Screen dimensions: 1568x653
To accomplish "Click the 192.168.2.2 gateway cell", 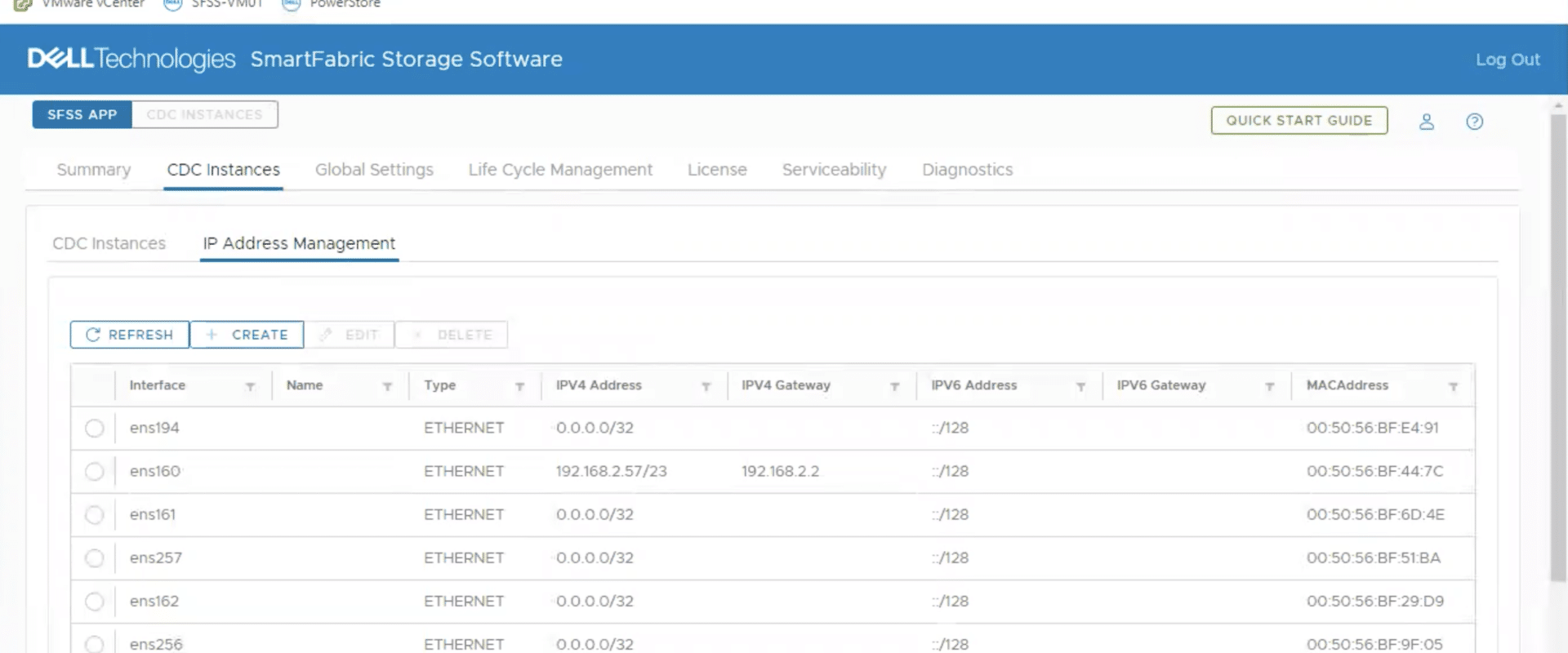I will pyautogui.click(x=781, y=471).
